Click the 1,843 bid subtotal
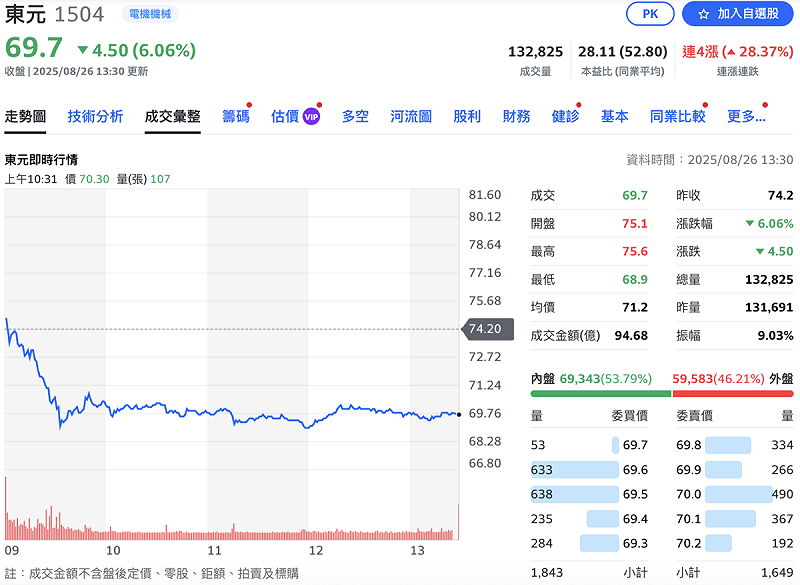Image resolution: width=800 pixels, height=585 pixels. (x=546, y=573)
